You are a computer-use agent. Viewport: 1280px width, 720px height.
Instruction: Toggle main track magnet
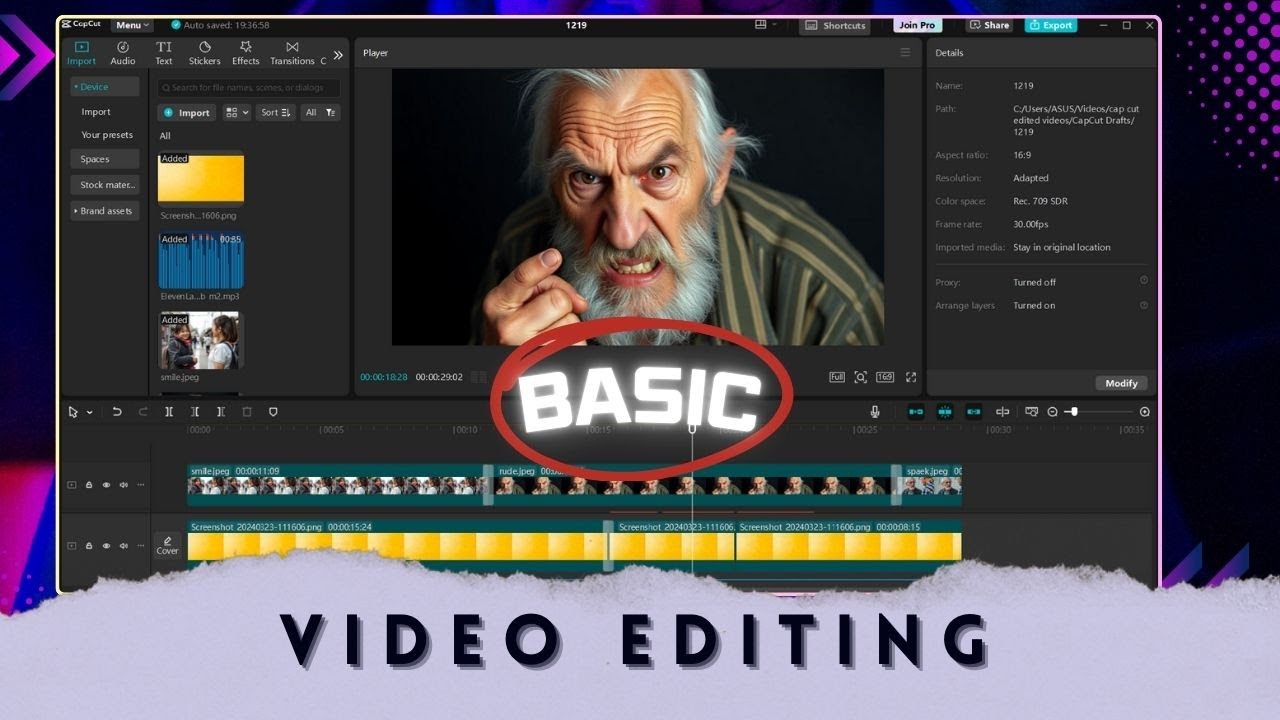(916, 412)
